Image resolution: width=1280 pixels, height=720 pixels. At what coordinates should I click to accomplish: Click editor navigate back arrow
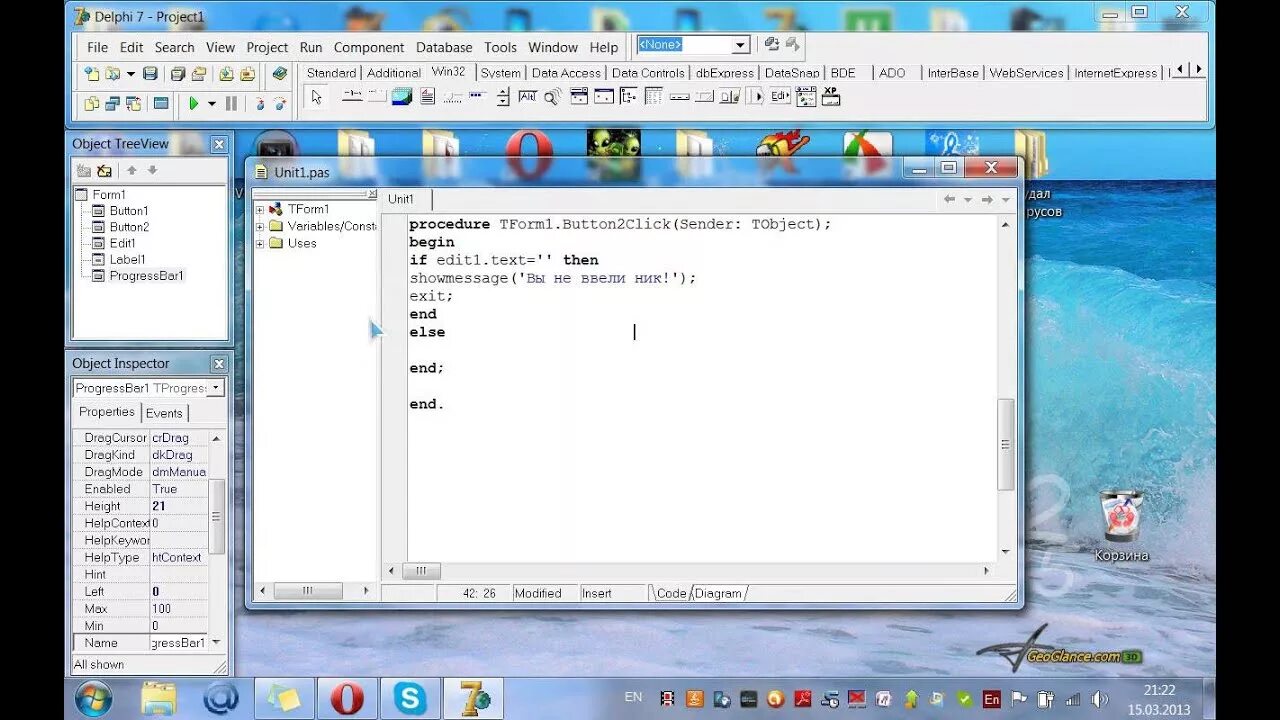click(x=949, y=199)
